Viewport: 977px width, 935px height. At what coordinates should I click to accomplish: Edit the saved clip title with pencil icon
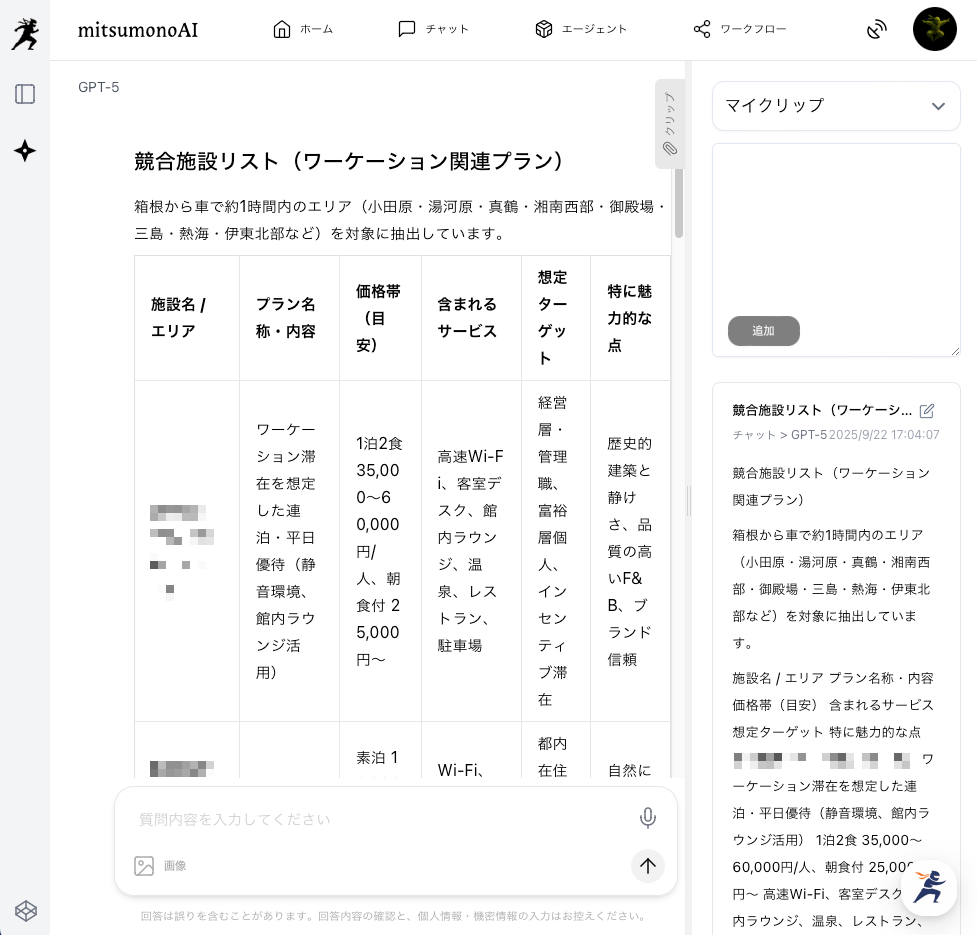pyautogui.click(x=927, y=411)
